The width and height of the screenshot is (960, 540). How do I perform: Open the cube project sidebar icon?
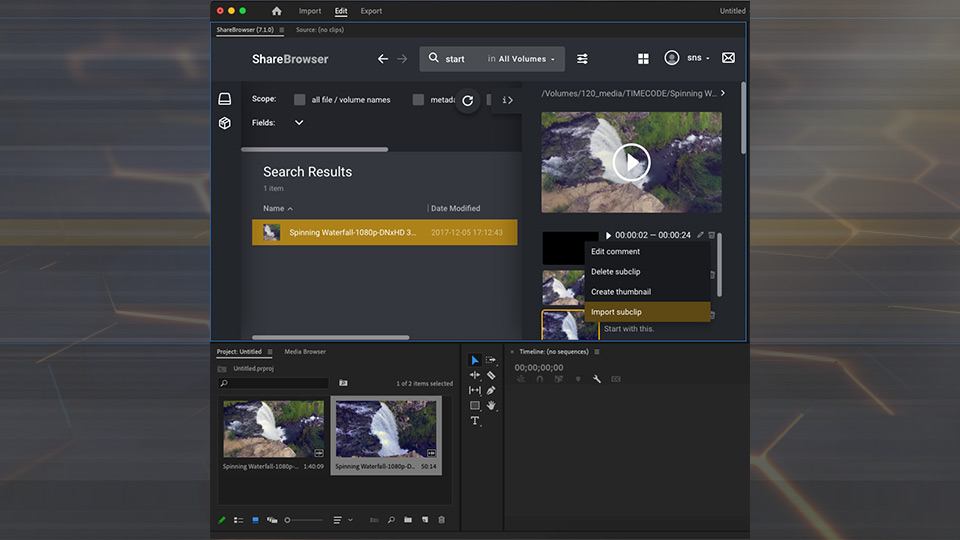[x=225, y=123]
